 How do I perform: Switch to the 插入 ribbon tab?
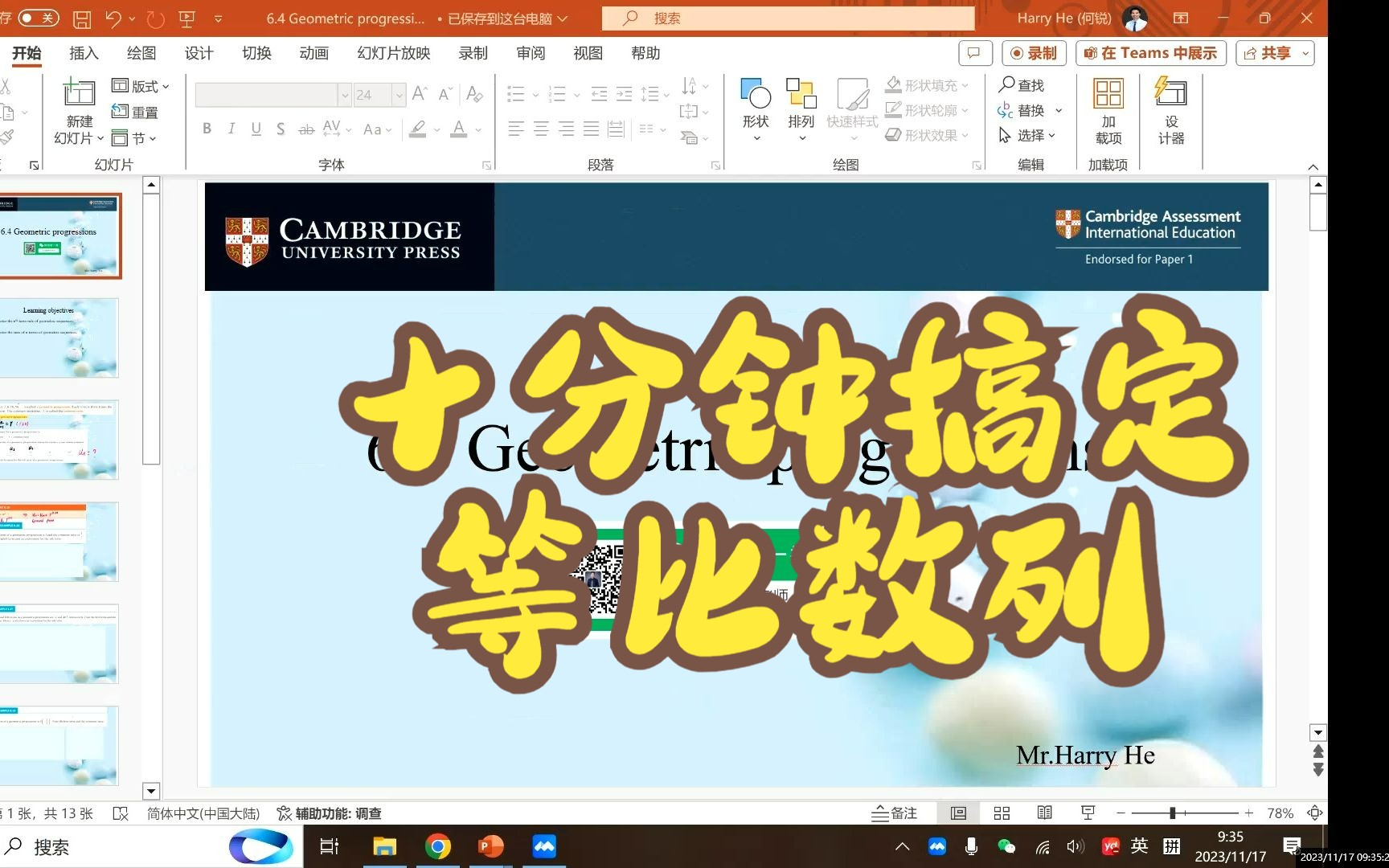(83, 53)
